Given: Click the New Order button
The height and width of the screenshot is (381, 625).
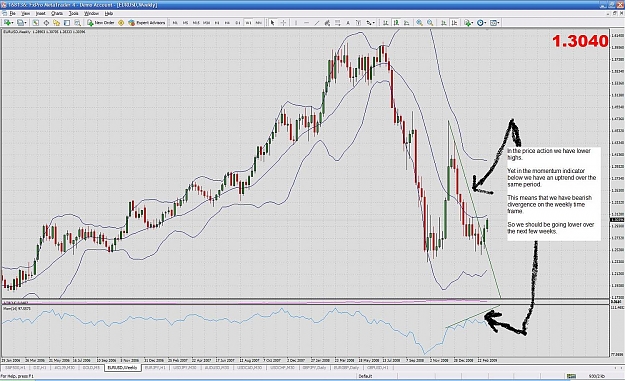Looking at the screenshot, I should [x=101, y=23].
